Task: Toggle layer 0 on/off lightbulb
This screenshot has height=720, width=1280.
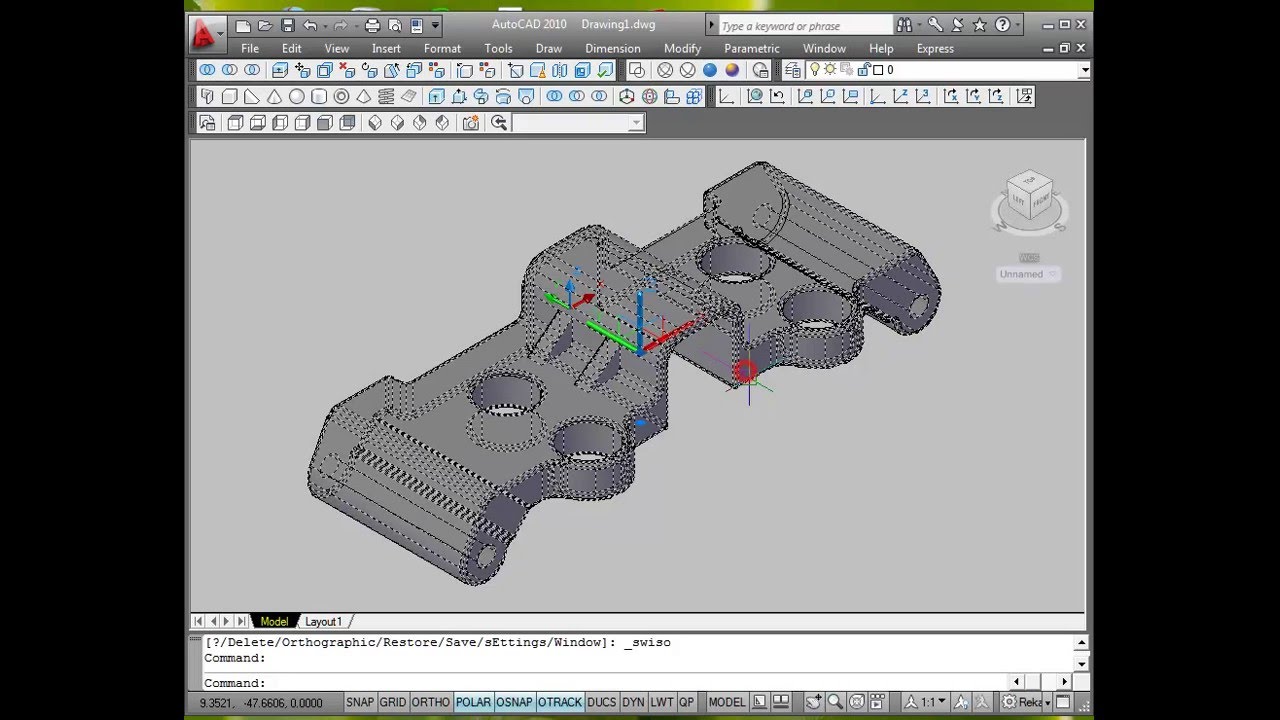Action: pos(815,70)
